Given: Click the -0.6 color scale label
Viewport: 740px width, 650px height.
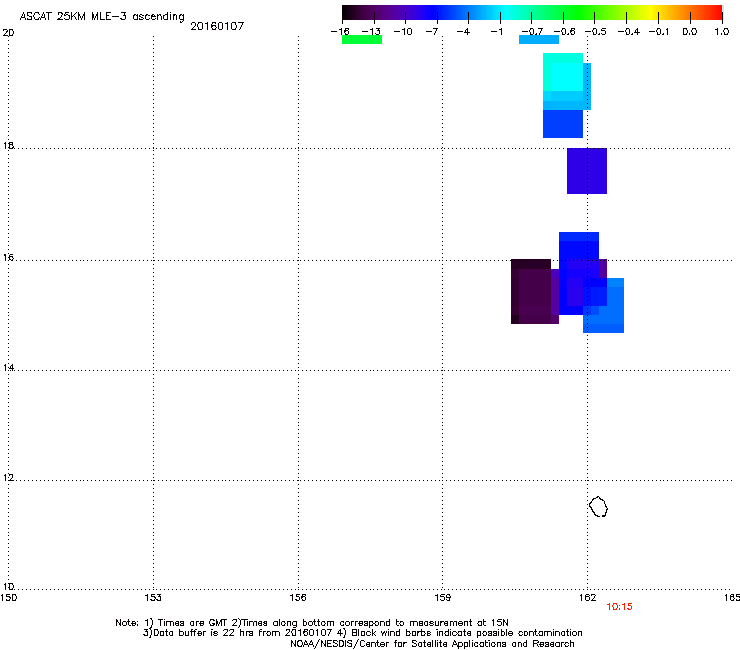Looking at the screenshot, I should [564, 32].
